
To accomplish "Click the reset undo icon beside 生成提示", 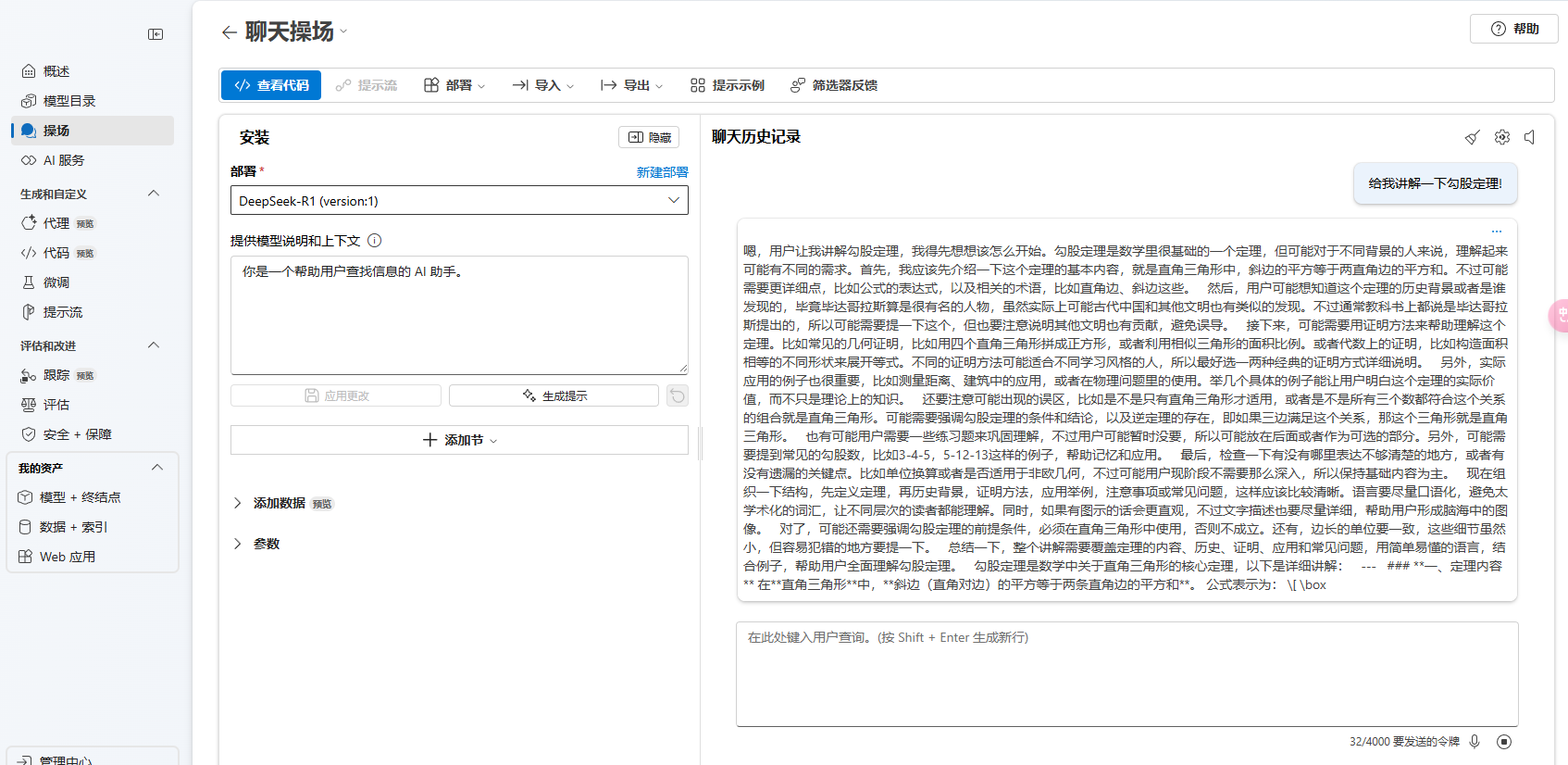I will (678, 396).
